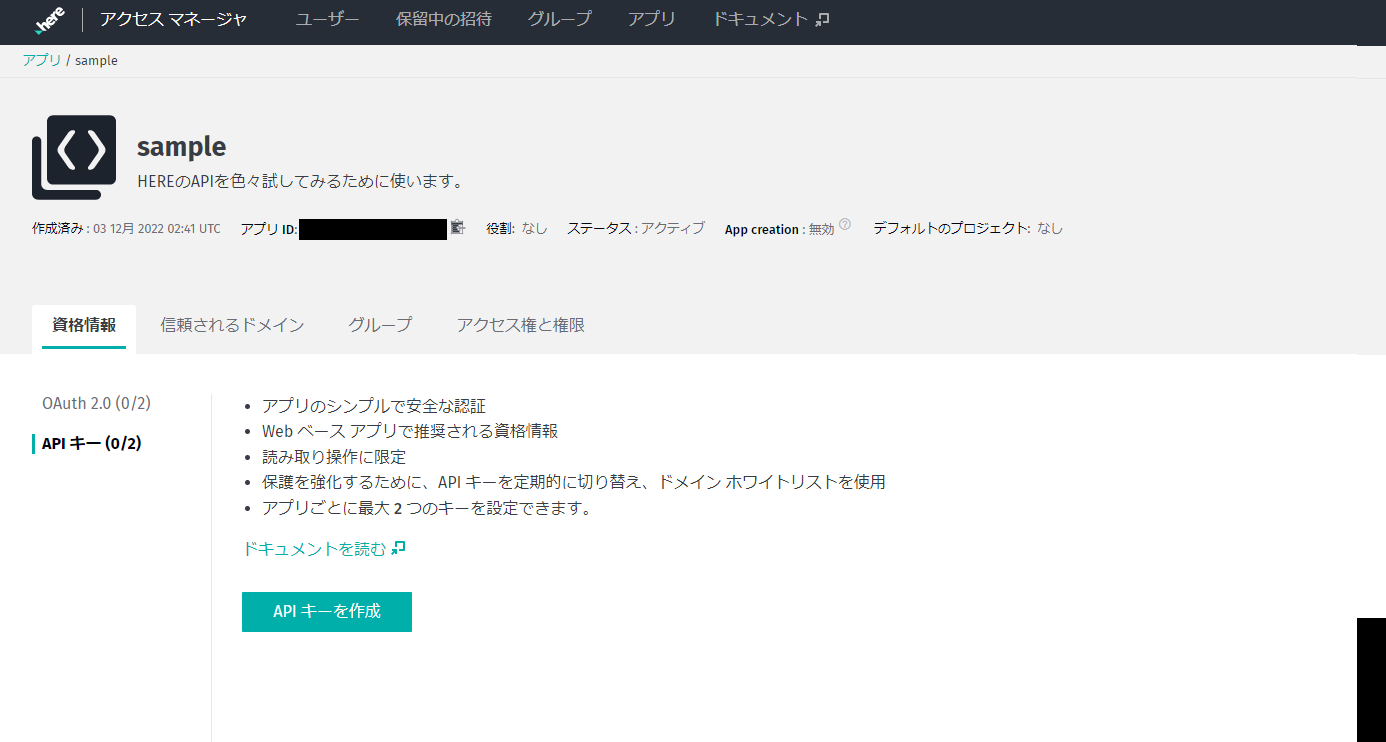Switch to the グループ tab below the app header
1386x742 pixels.
380,325
